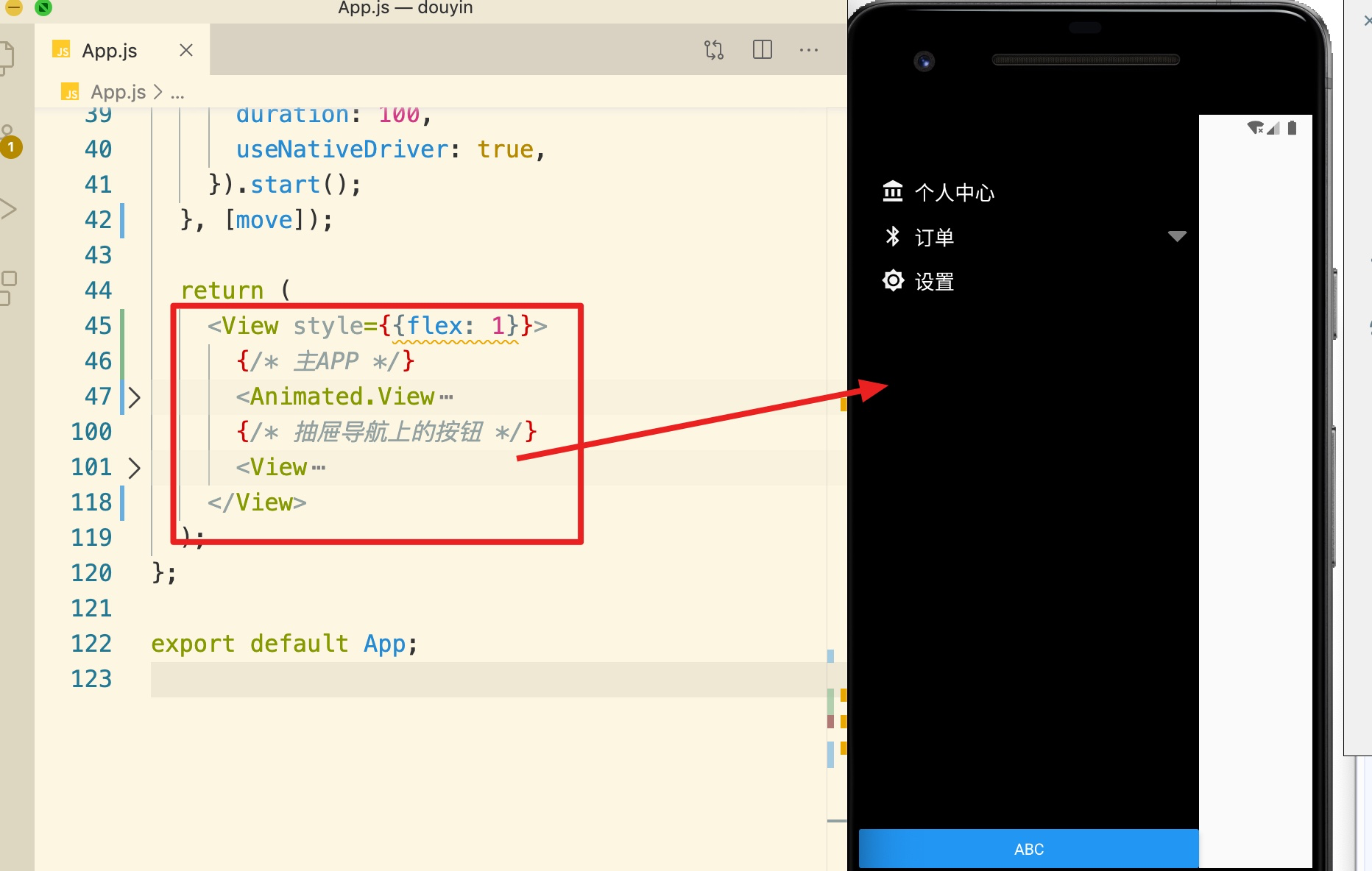Image resolution: width=1372 pixels, height=871 pixels.
Task: Click the cellular signal icon in emulator
Action: [1273, 128]
